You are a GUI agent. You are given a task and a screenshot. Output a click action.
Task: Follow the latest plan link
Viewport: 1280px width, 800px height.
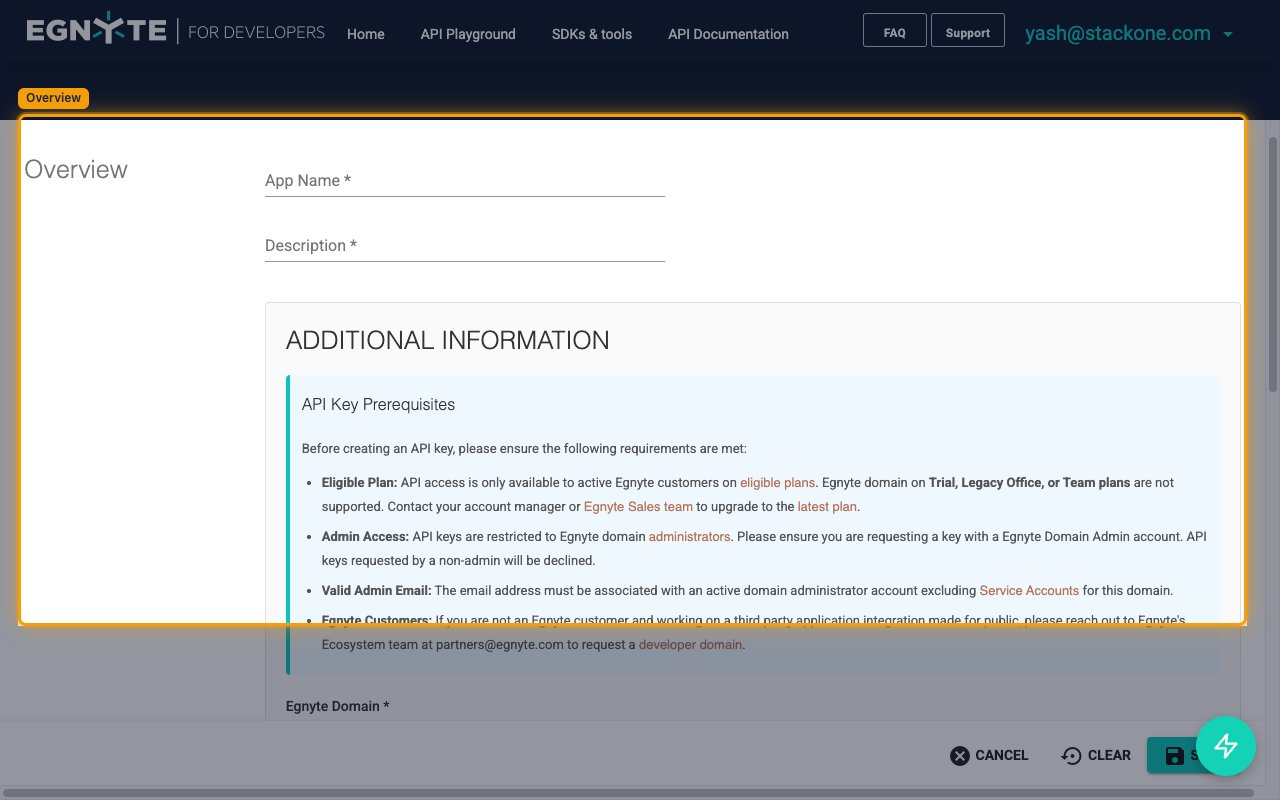click(x=827, y=506)
